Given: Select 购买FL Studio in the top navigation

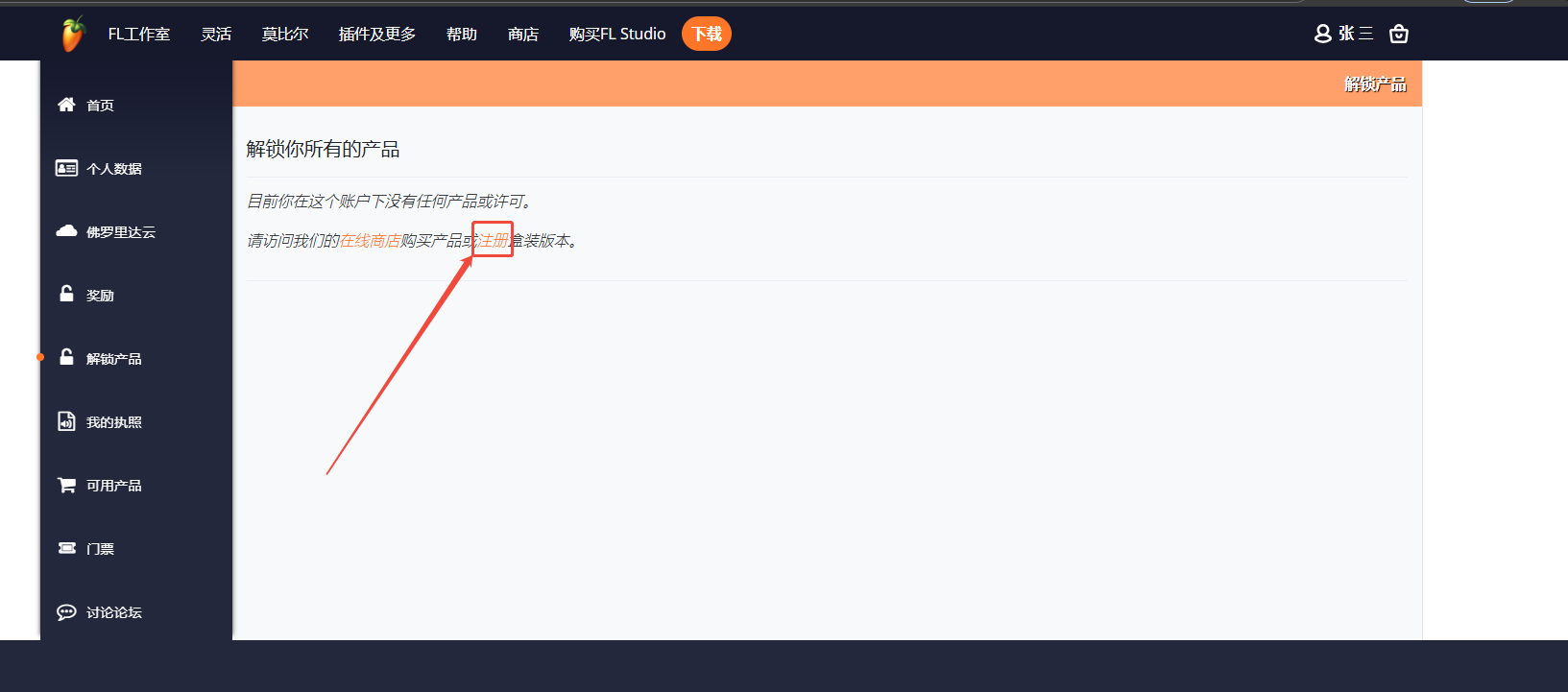Looking at the screenshot, I should 616,35.
